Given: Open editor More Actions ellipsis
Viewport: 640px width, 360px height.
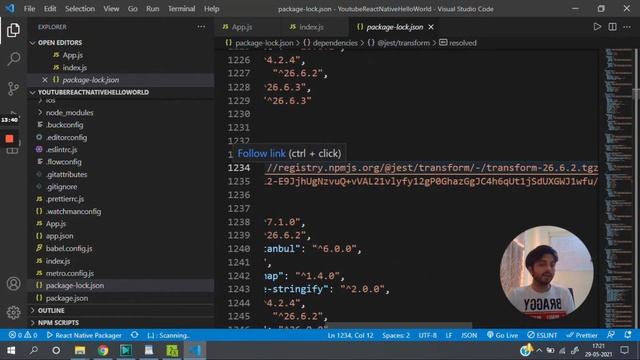Looking at the screenshot, I should [x=627, y=27].
